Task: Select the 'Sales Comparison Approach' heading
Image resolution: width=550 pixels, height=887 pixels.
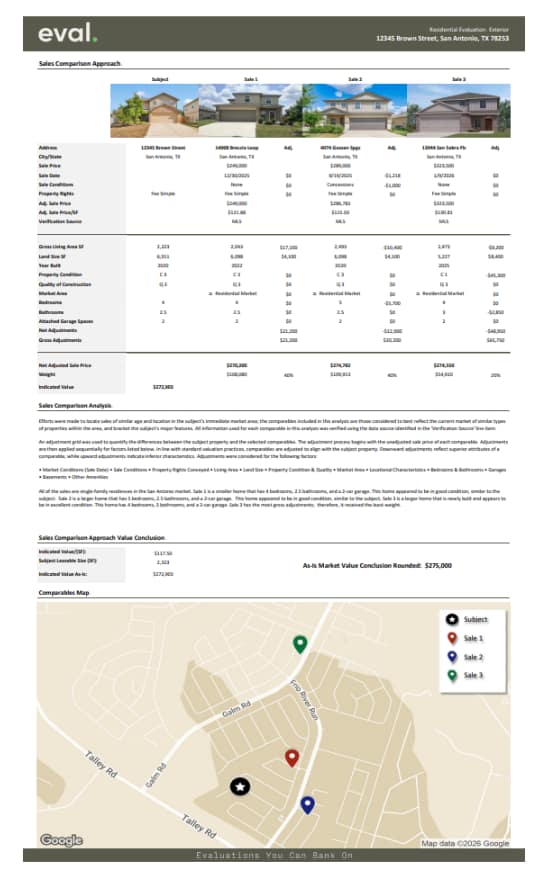Action: click(80, 63)
